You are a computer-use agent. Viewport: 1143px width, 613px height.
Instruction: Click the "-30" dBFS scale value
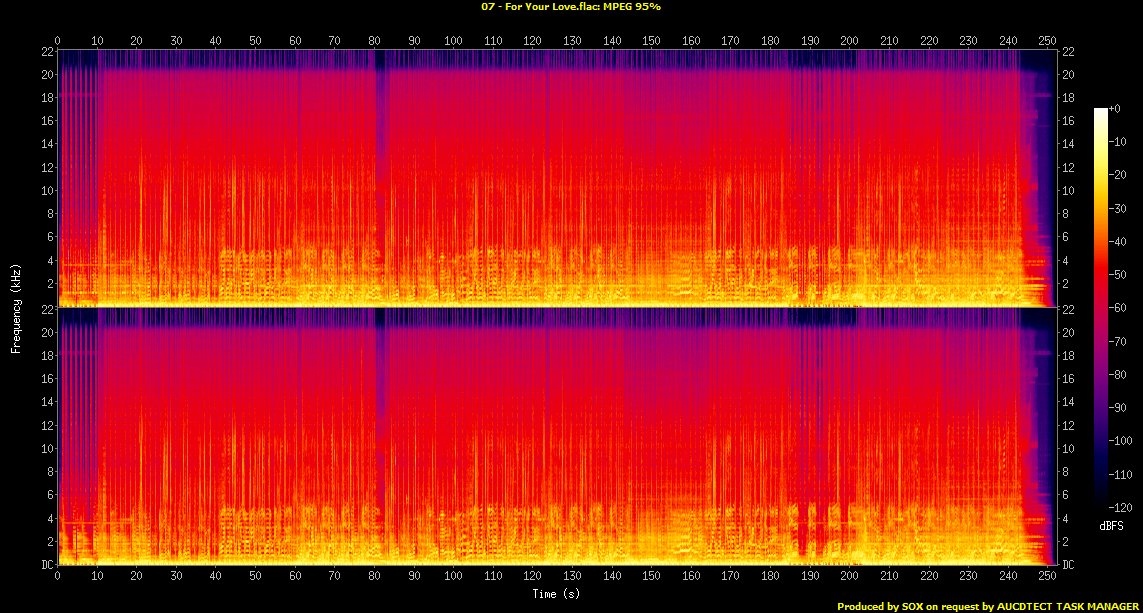pyautogui.click(x=1117, y=208)
